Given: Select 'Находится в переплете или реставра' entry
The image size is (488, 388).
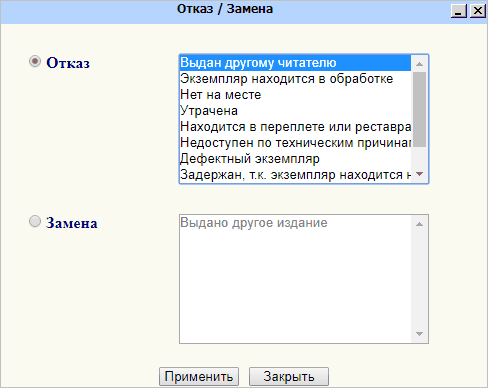Looking at the screenshot, I should point(295,127).
